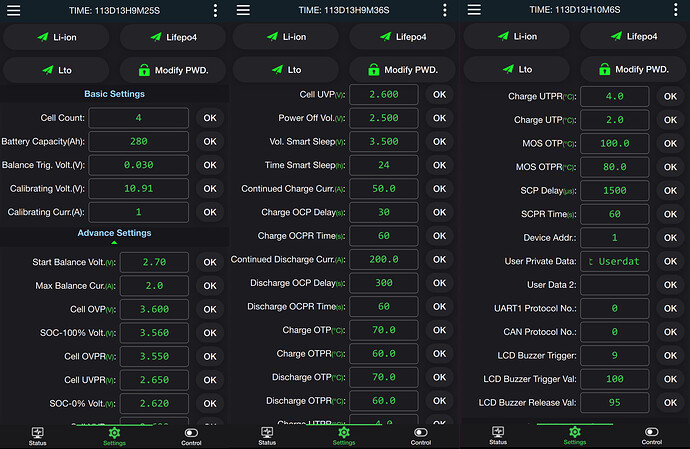690x449 pixels.
Task: Open Status tab under the 113D13H10M6S screen
Action: 498,435
